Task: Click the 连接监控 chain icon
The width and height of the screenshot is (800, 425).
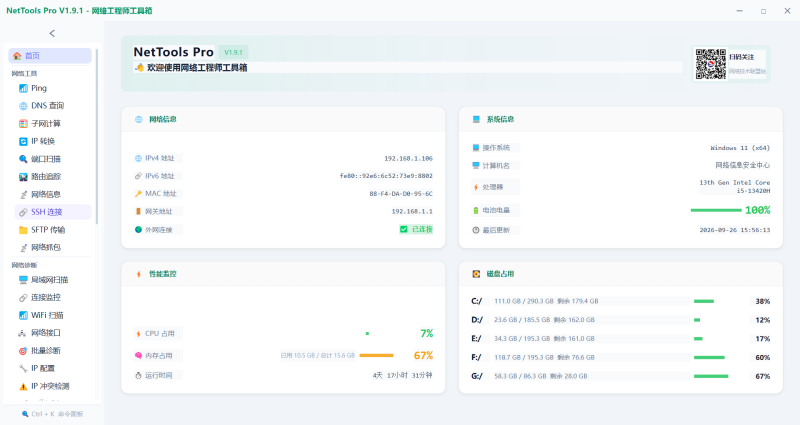Action: coord(23,297)
